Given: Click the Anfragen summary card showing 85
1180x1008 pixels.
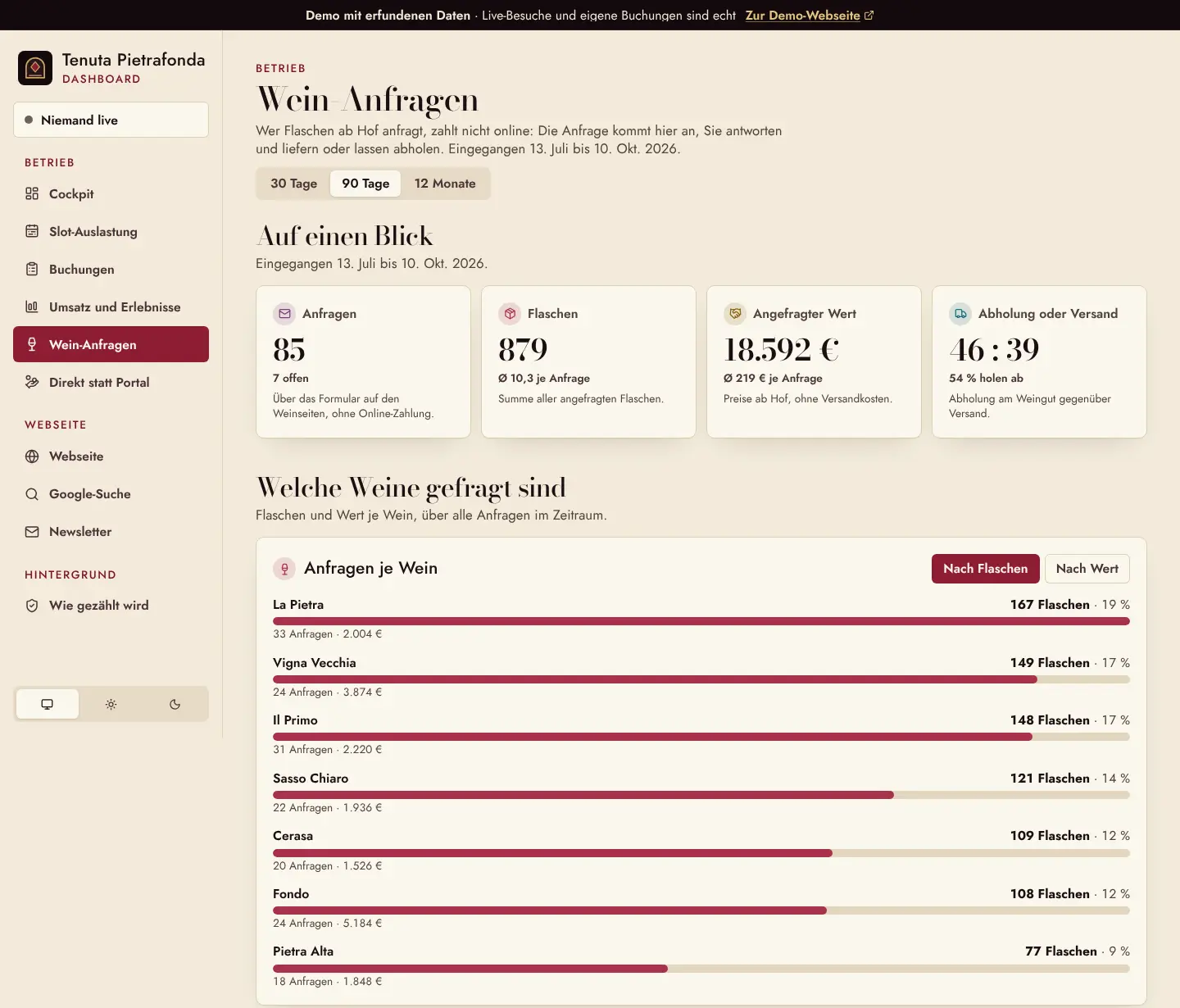Looking at the screenshot, I should pyautogui.click(x=363, y=361).
